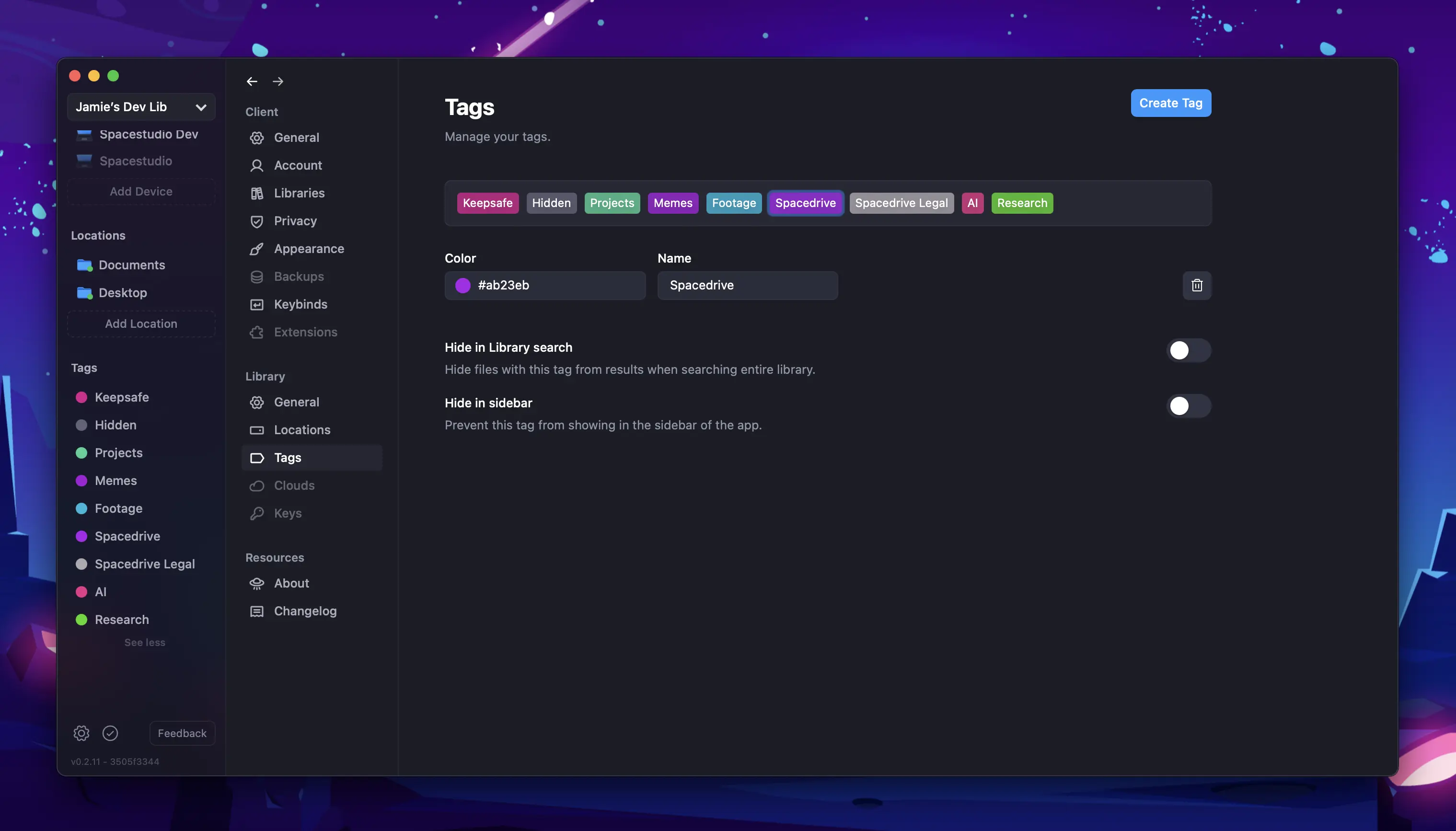Click the Keybinds keyboard icon
Viewport: 1456px width, 831px height.
tap(257, 305)
